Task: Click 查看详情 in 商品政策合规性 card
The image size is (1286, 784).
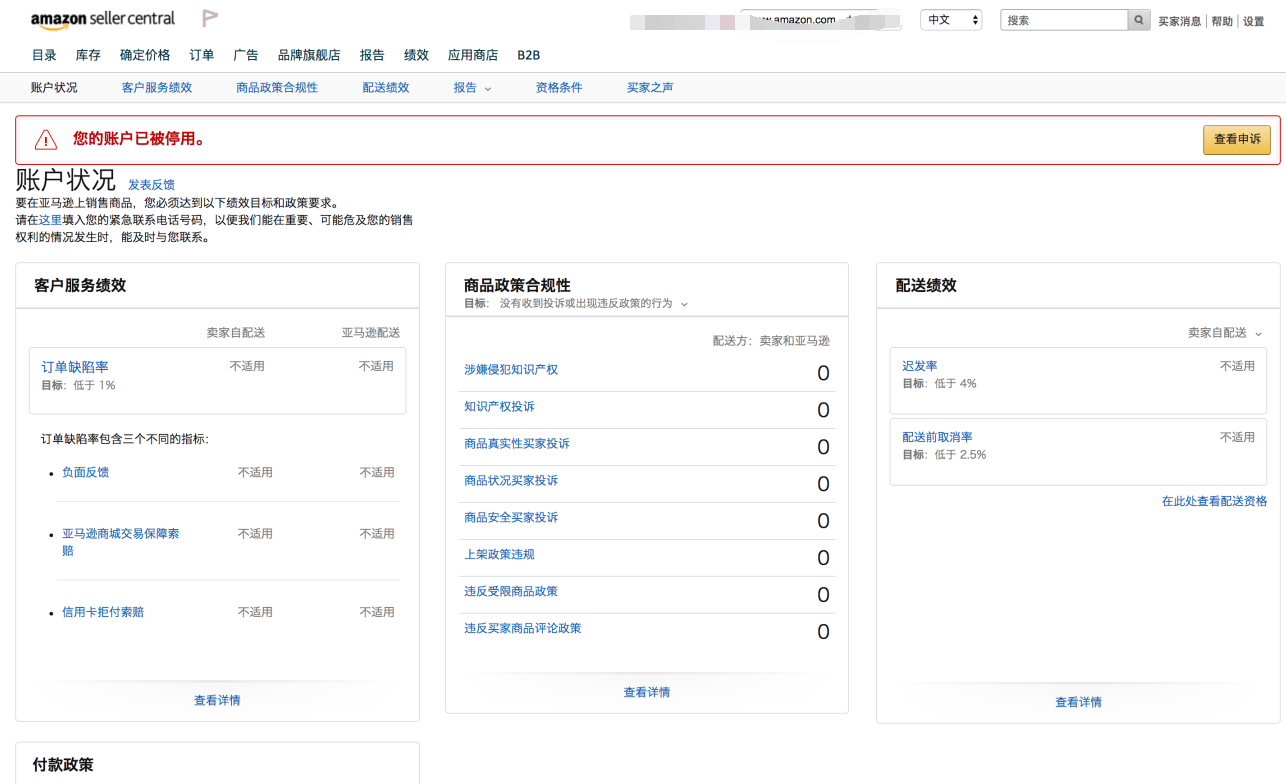Action: pos(647,693)
